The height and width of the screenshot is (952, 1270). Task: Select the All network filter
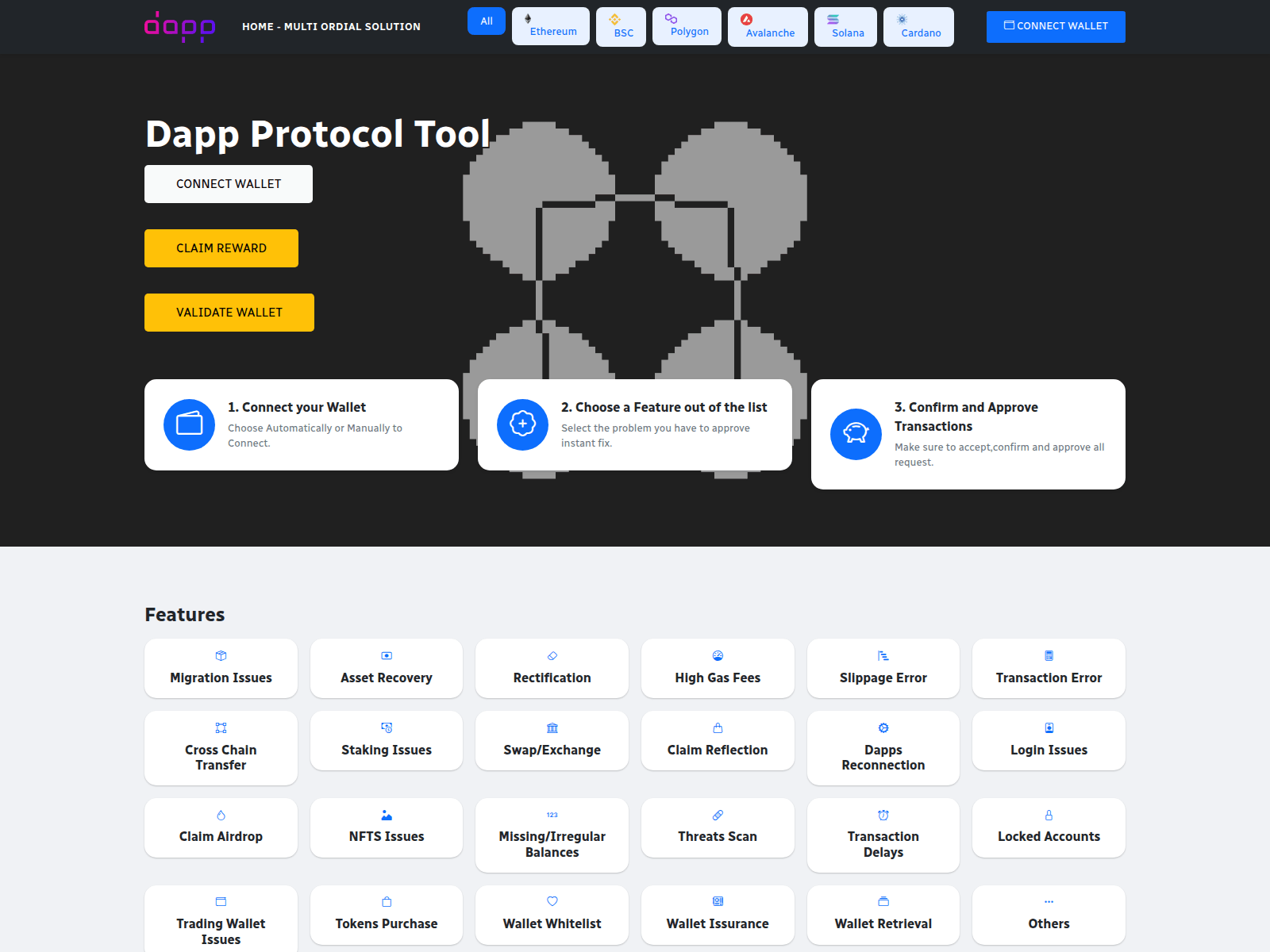point(487,21)
